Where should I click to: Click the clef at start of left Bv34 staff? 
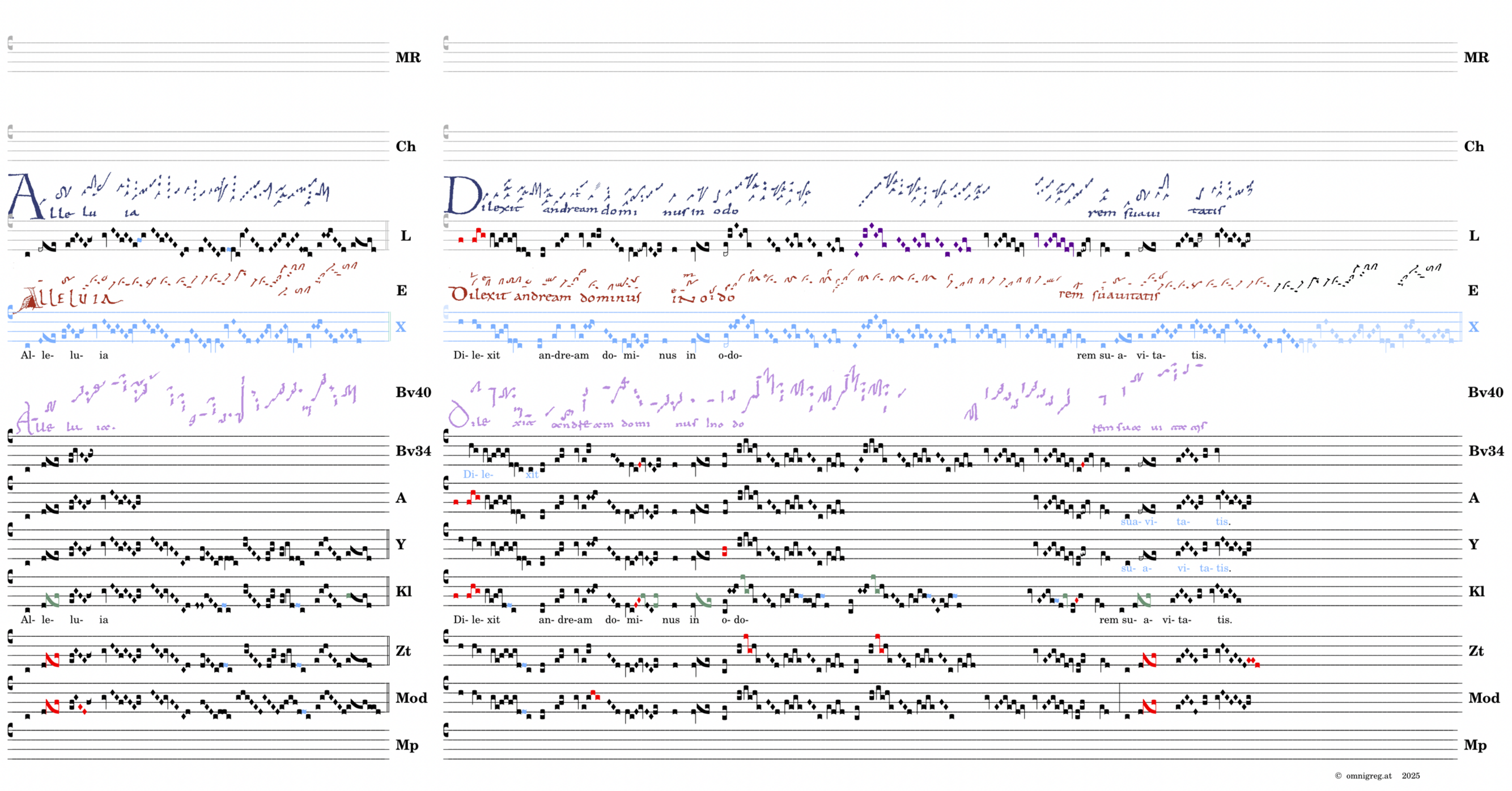pos(10,435)
